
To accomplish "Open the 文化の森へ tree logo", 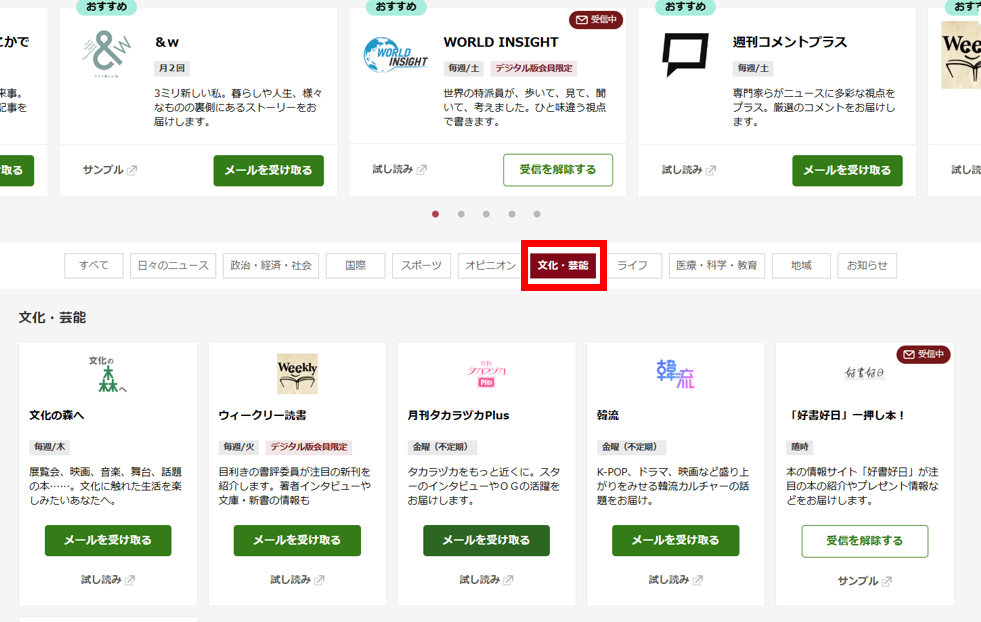I will point(108,374).
